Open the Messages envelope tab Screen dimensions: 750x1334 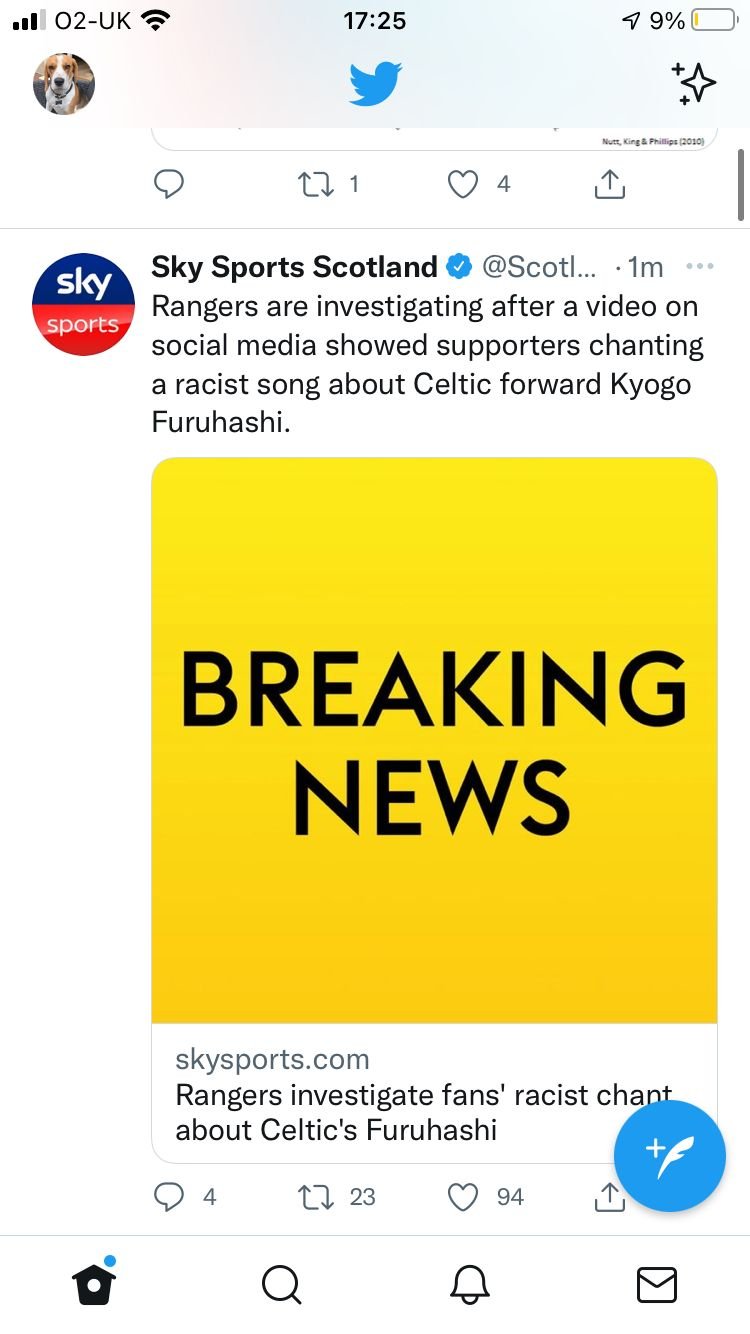click(657, 1285)
